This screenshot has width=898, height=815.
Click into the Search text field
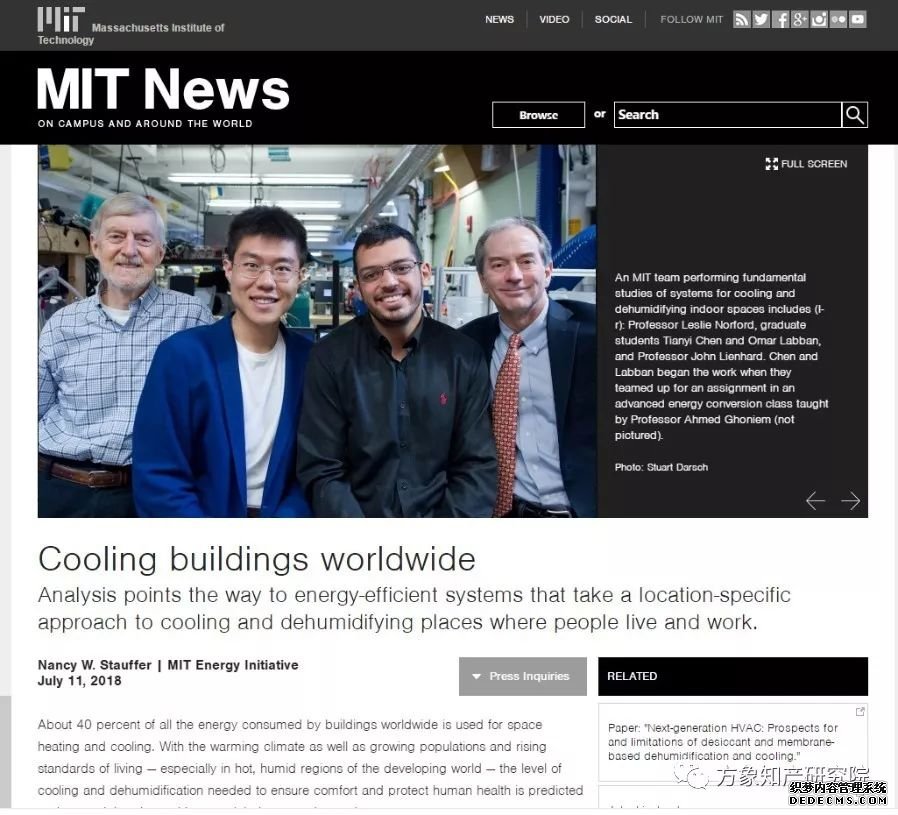point(726,115)
